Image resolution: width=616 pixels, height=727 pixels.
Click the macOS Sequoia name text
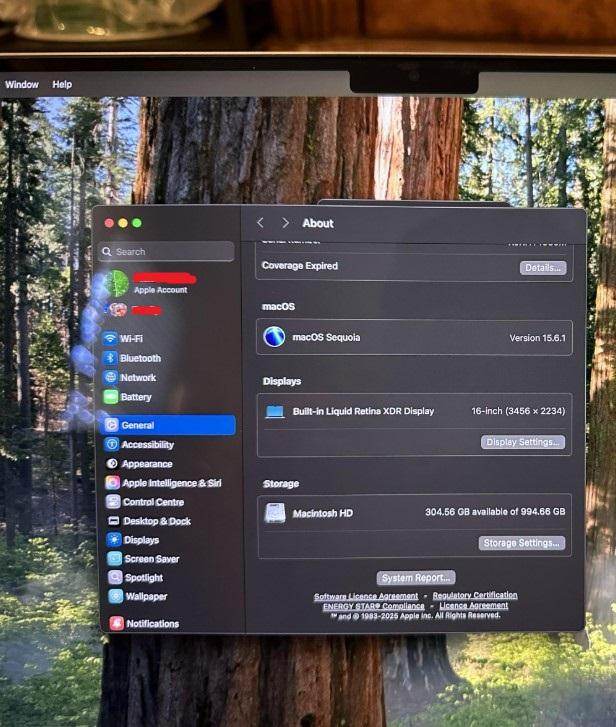tap(326, 338)
